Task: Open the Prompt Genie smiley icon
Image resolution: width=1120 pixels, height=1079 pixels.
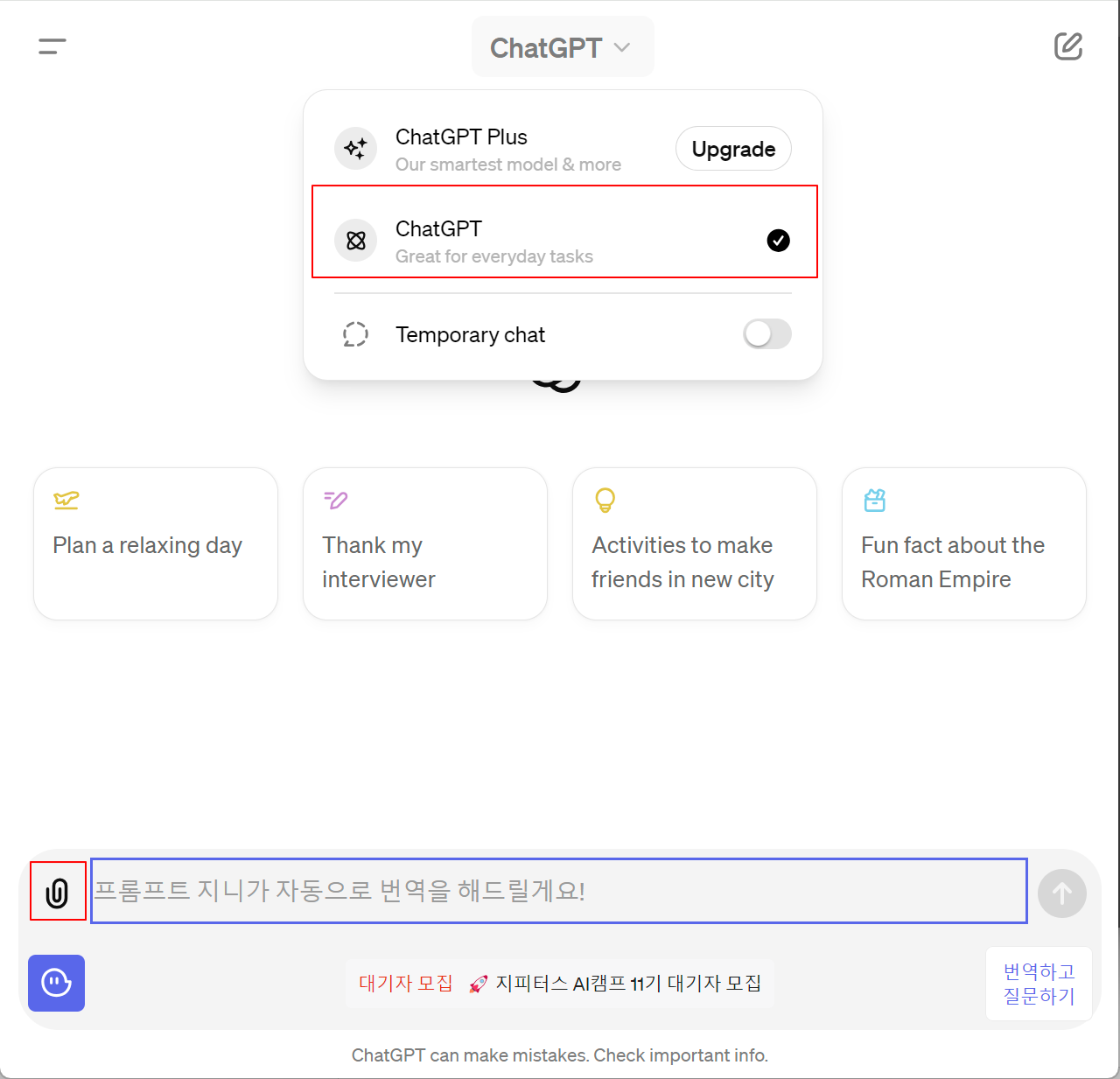Action: pos(57,983)
